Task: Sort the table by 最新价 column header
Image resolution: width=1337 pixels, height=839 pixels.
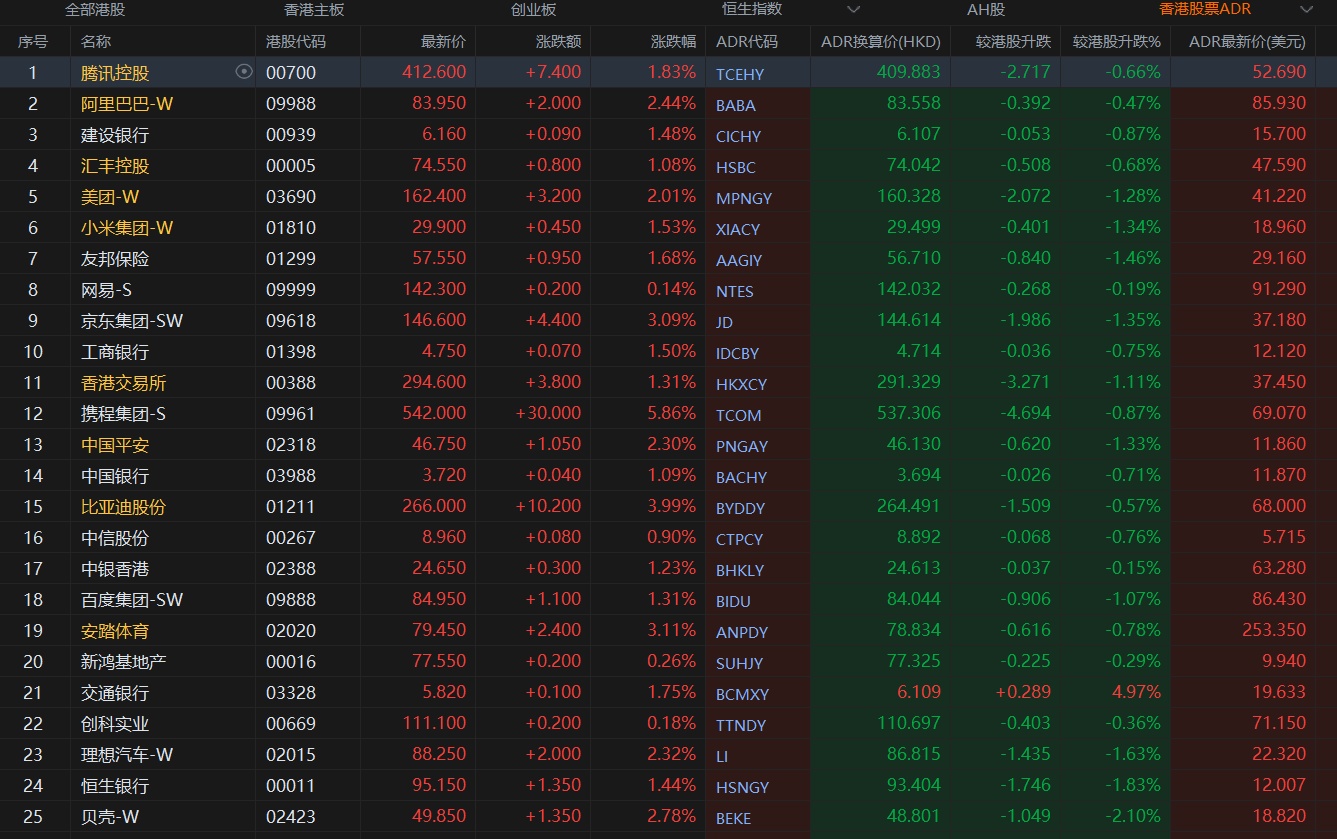Action: [x=443, y=42]
